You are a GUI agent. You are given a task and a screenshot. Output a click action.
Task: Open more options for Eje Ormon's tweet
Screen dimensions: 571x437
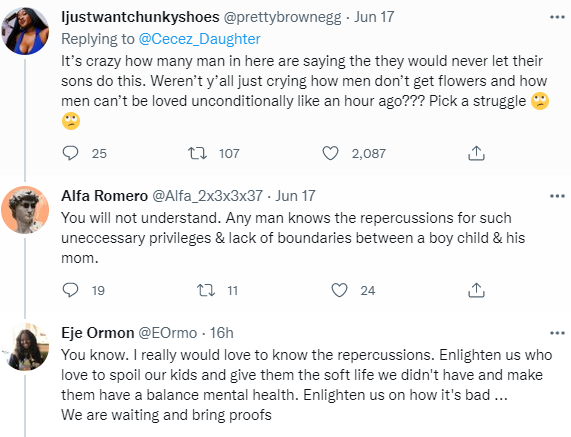(x=557, y=333)
